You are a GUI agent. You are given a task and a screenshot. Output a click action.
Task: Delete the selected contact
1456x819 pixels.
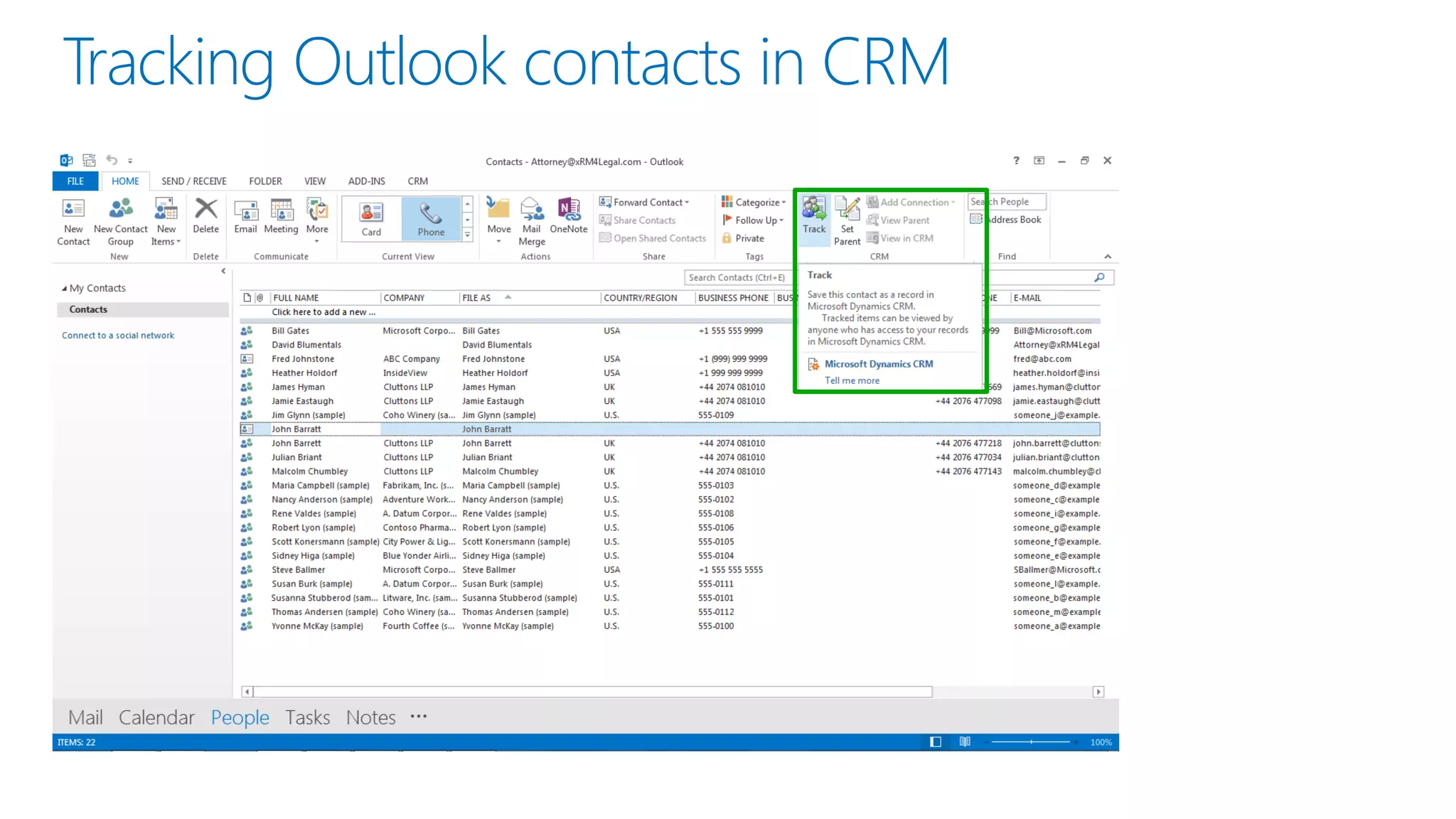pyautogui.click(x=205, y=216)
